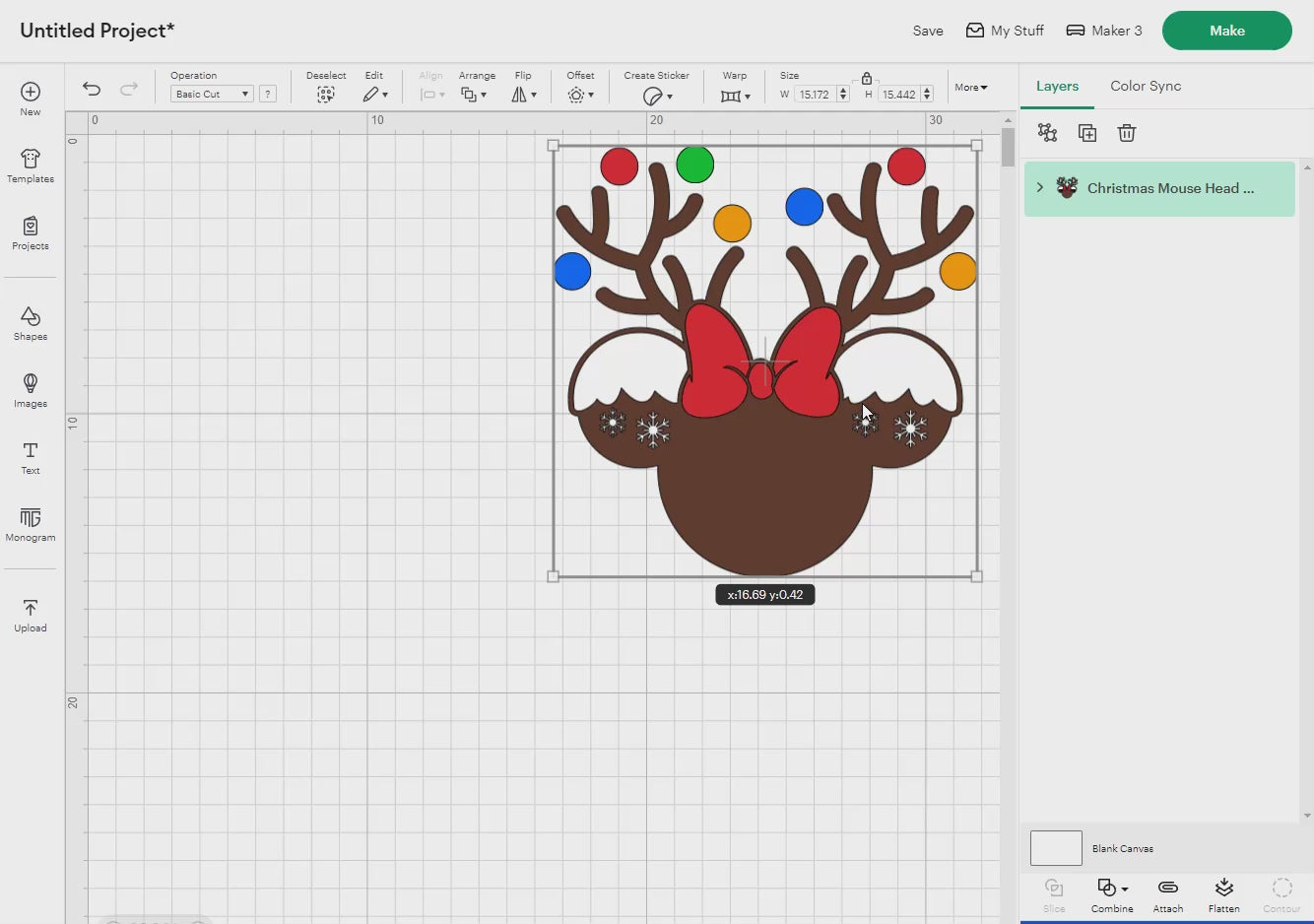
Task: Click the Save button
Action: point(928,31)
